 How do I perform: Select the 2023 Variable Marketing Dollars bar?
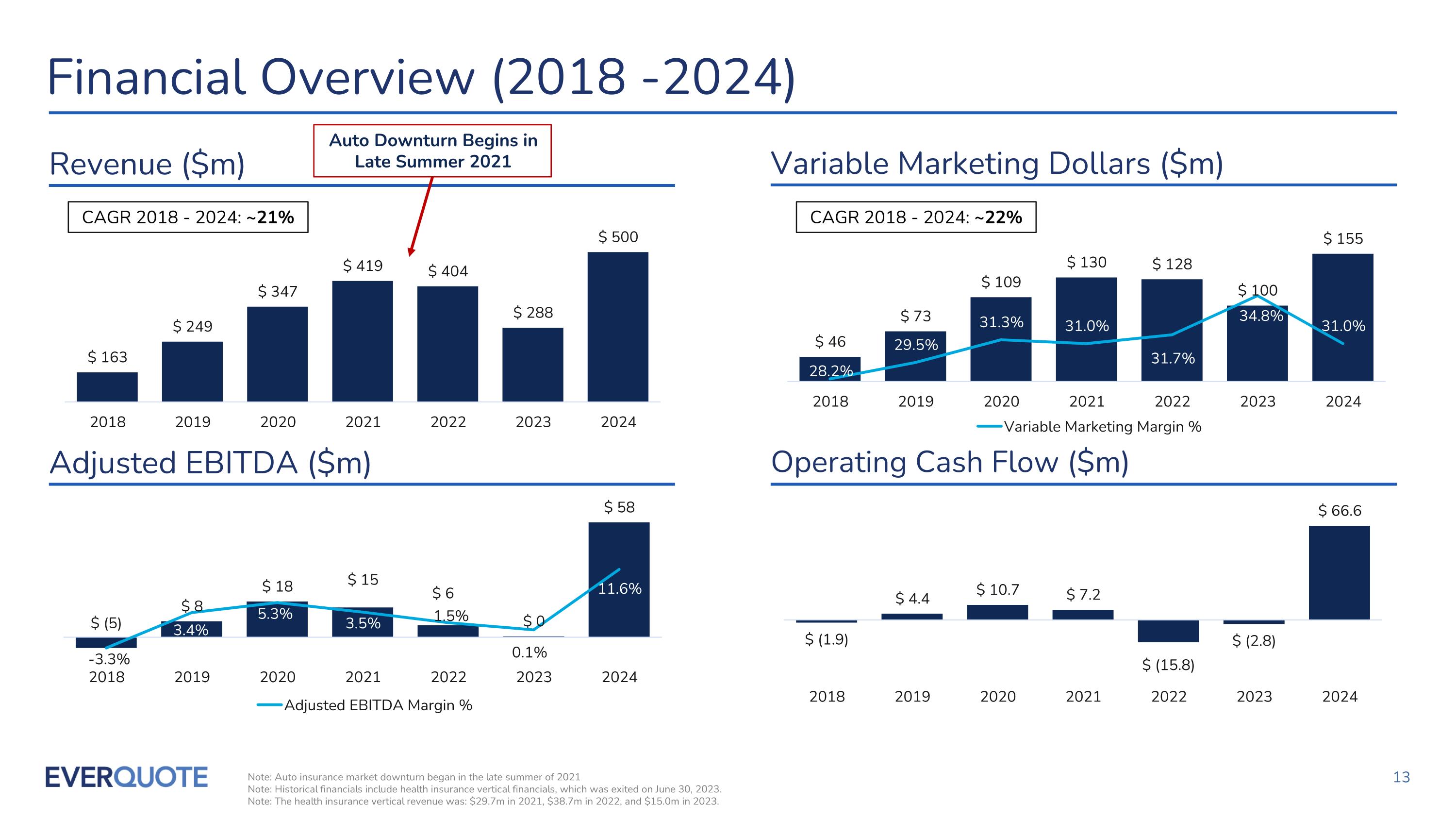[x=1257, y=353]
